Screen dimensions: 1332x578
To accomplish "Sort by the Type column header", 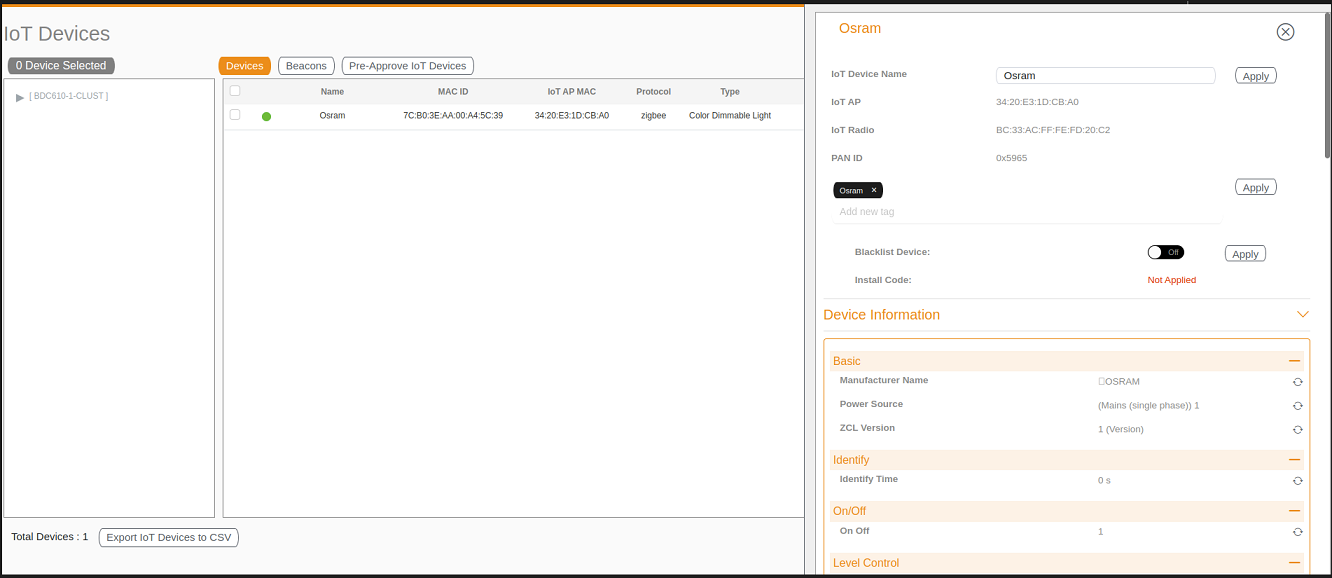I will click(730, 92).
